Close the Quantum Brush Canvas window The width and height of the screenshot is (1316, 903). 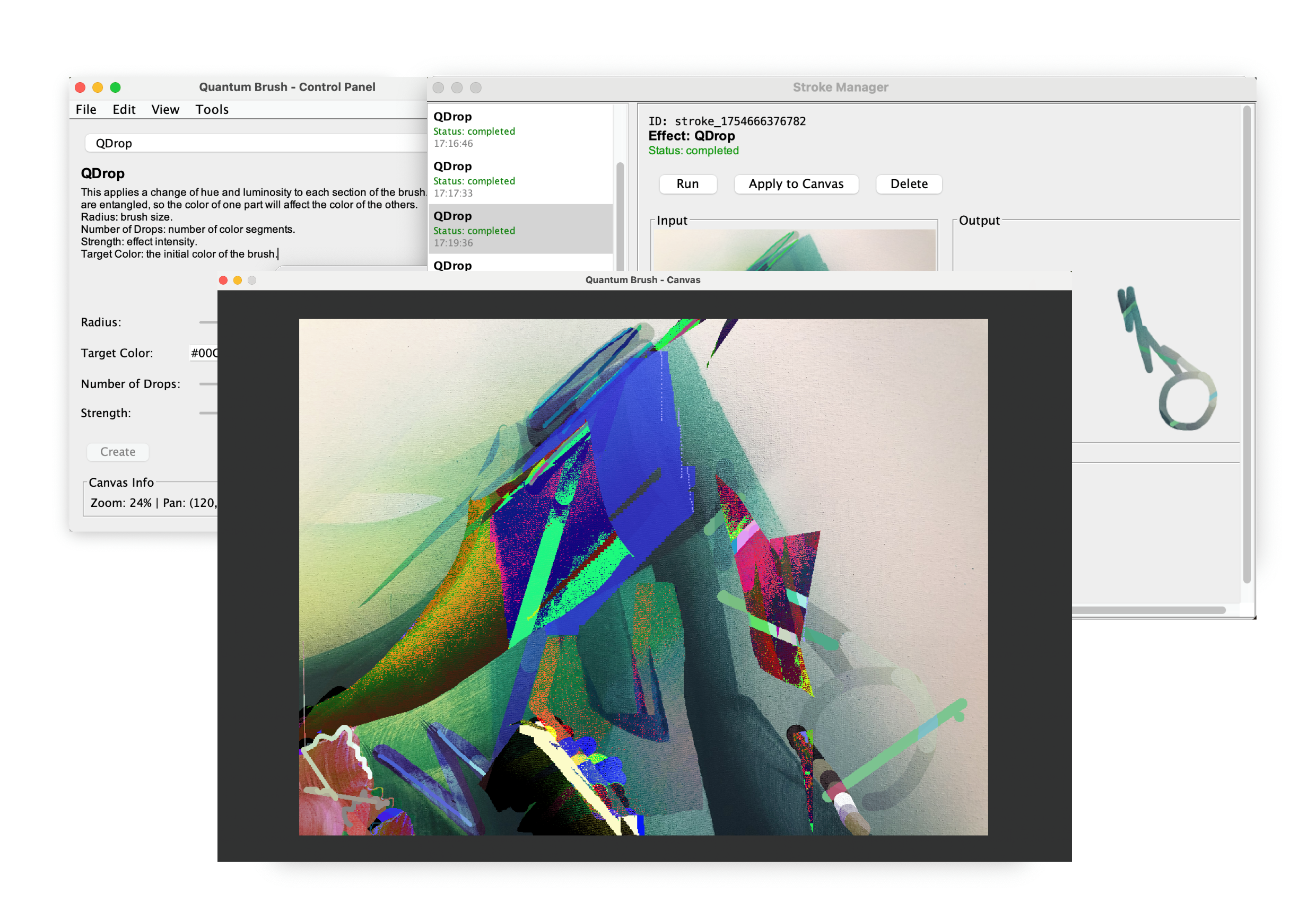223,280
